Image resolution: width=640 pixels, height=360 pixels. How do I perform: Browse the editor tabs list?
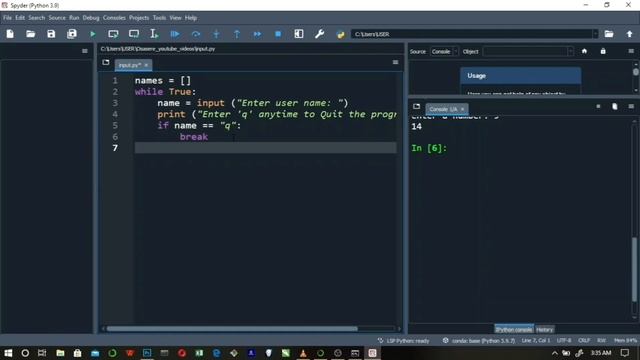106,62
